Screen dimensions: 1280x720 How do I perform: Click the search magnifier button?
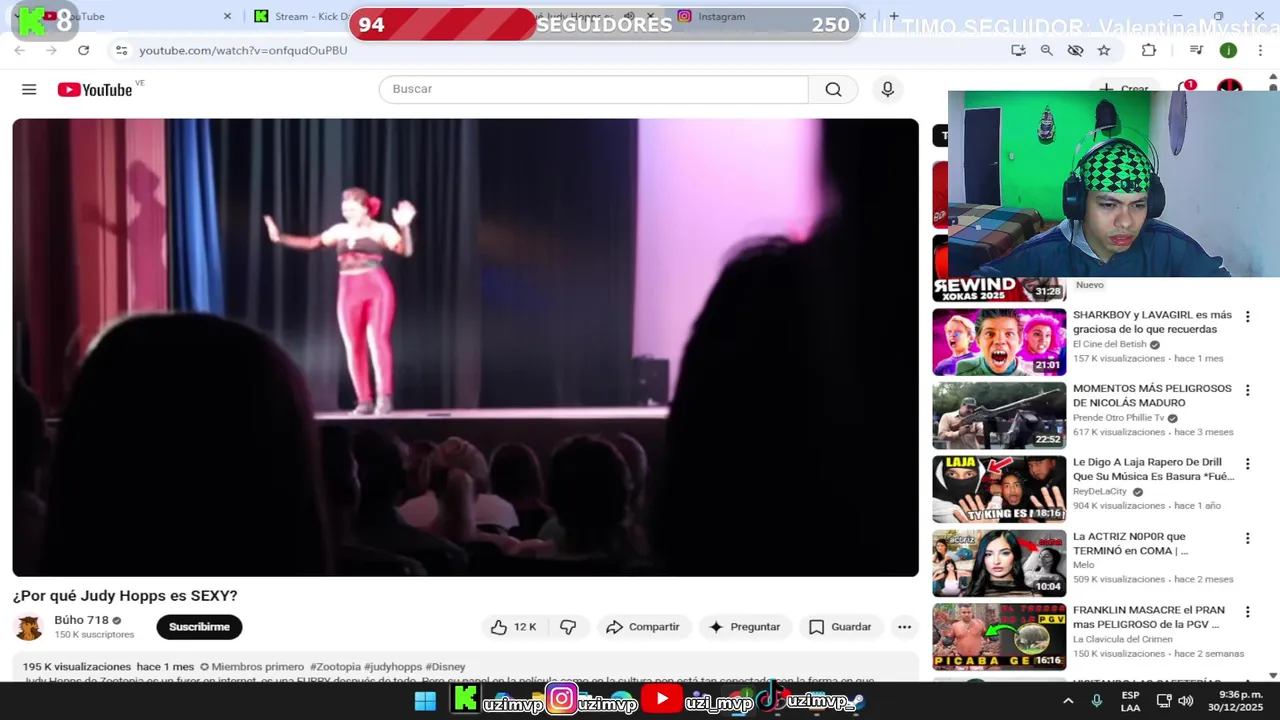pyautogui.click(x=833, y=89)
